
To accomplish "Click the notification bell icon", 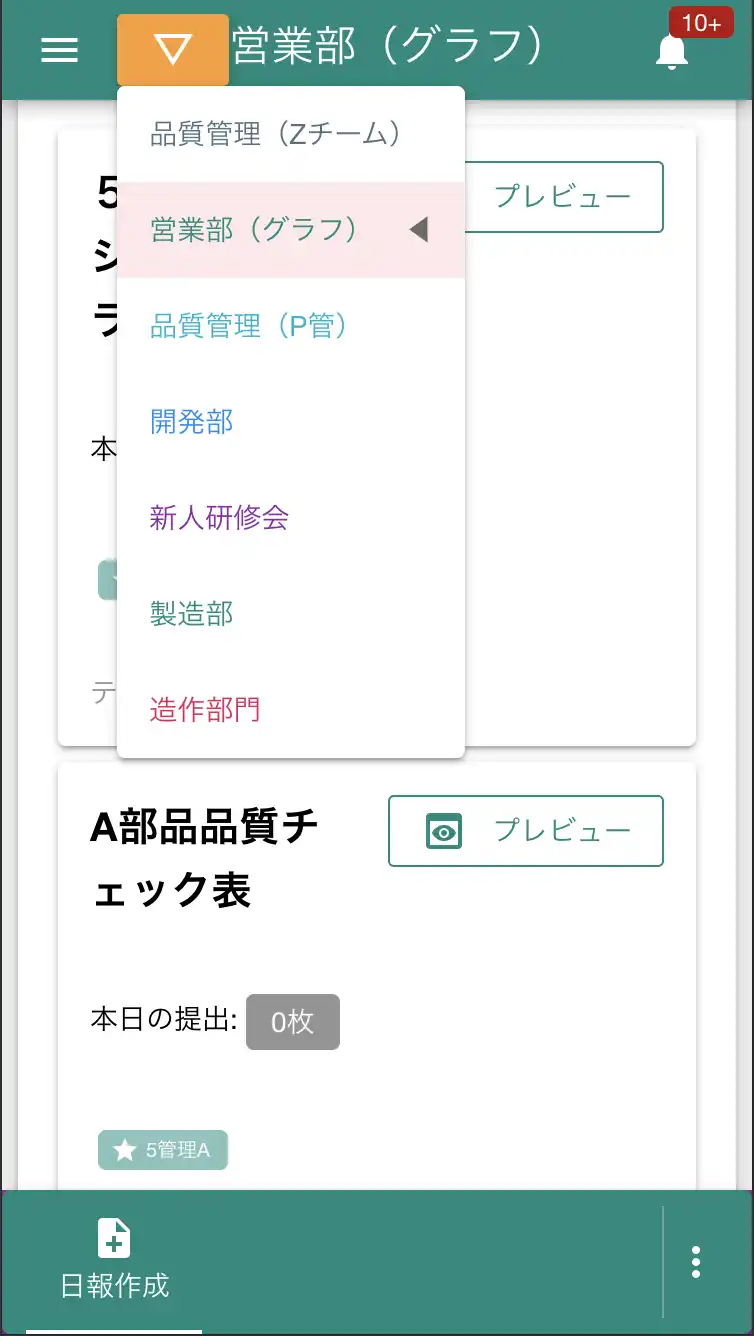I will (x=671, y=52).
